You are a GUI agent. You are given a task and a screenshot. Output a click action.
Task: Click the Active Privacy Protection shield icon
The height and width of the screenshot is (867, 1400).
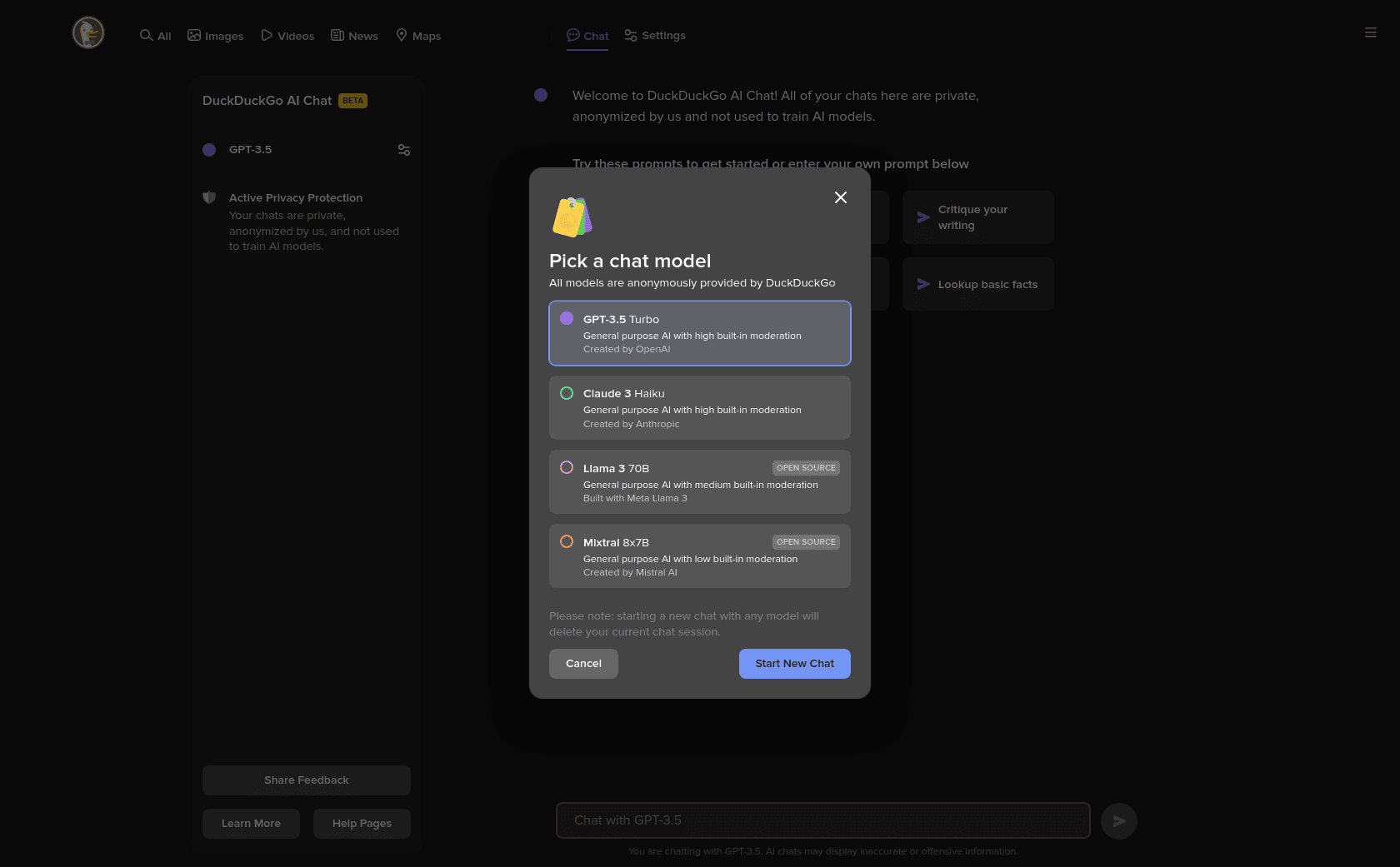(x=209, y=197)
